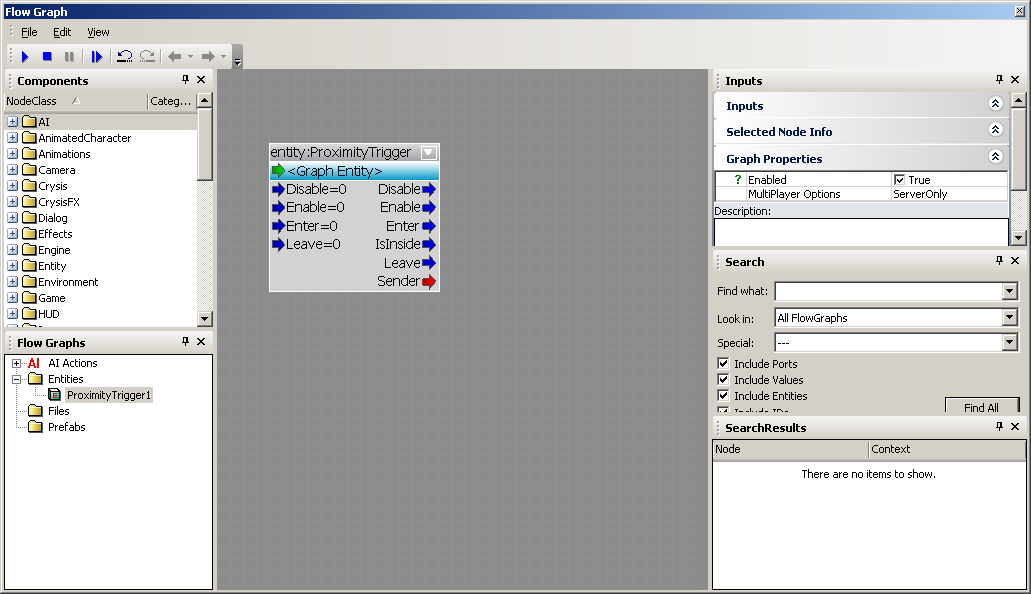Expand the AI Actions tree node

16,363
